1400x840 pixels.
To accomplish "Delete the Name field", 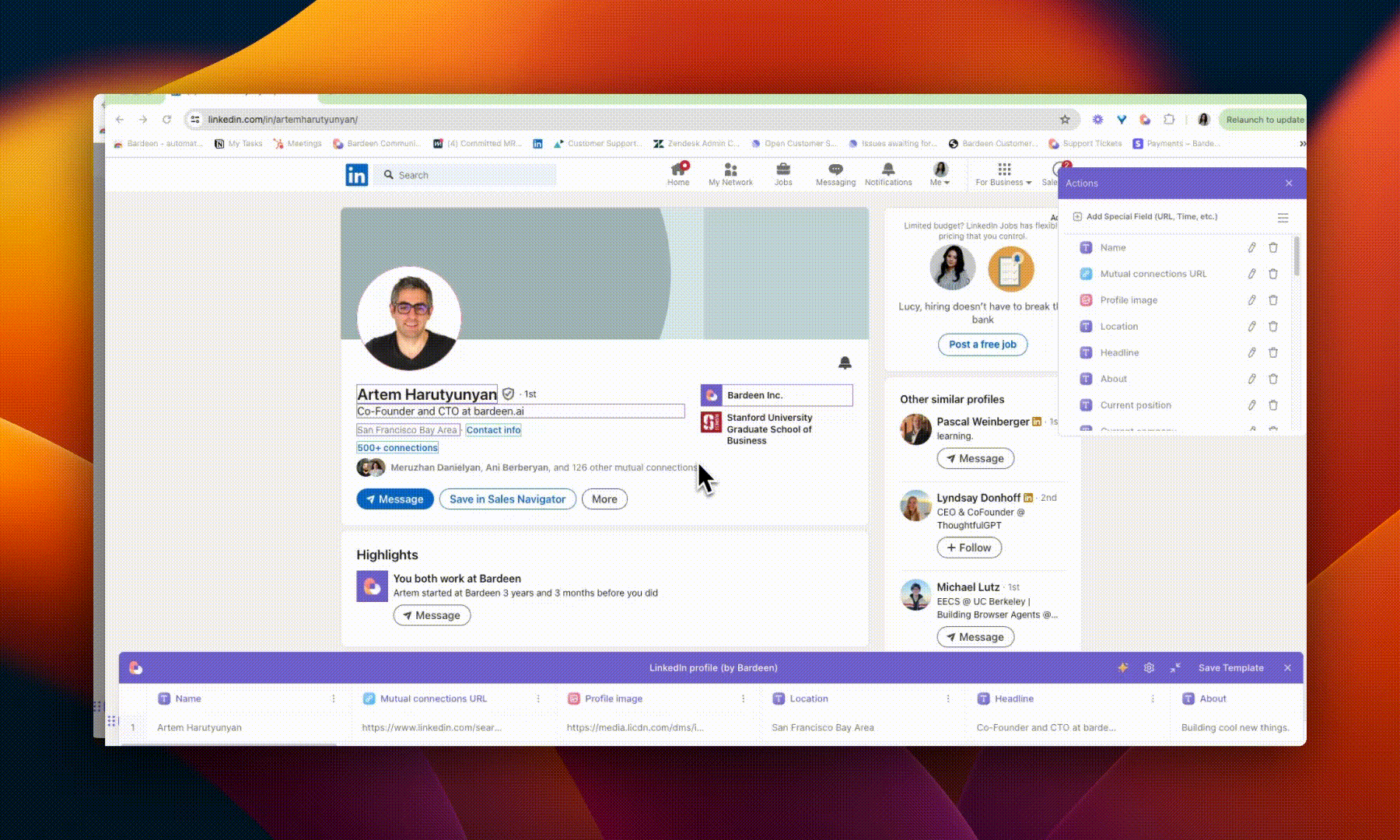I will point(1273,247).
